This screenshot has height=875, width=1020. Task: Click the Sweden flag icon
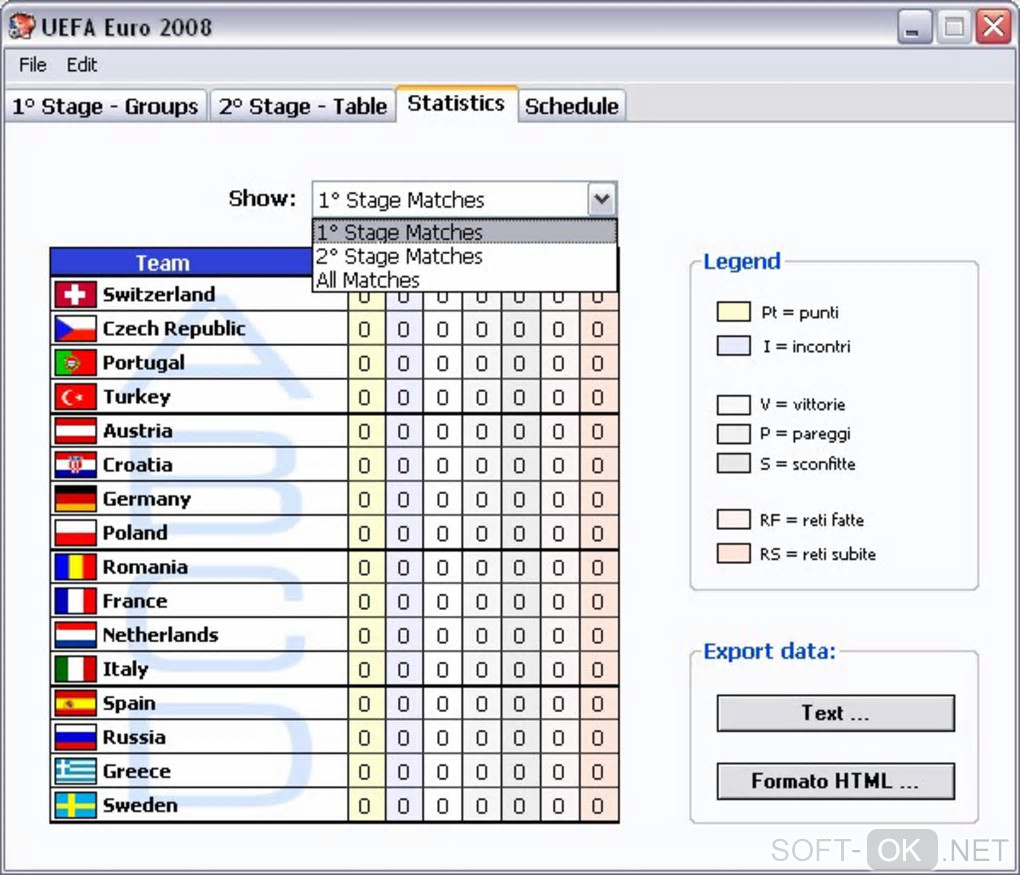[x=75, y=805]
